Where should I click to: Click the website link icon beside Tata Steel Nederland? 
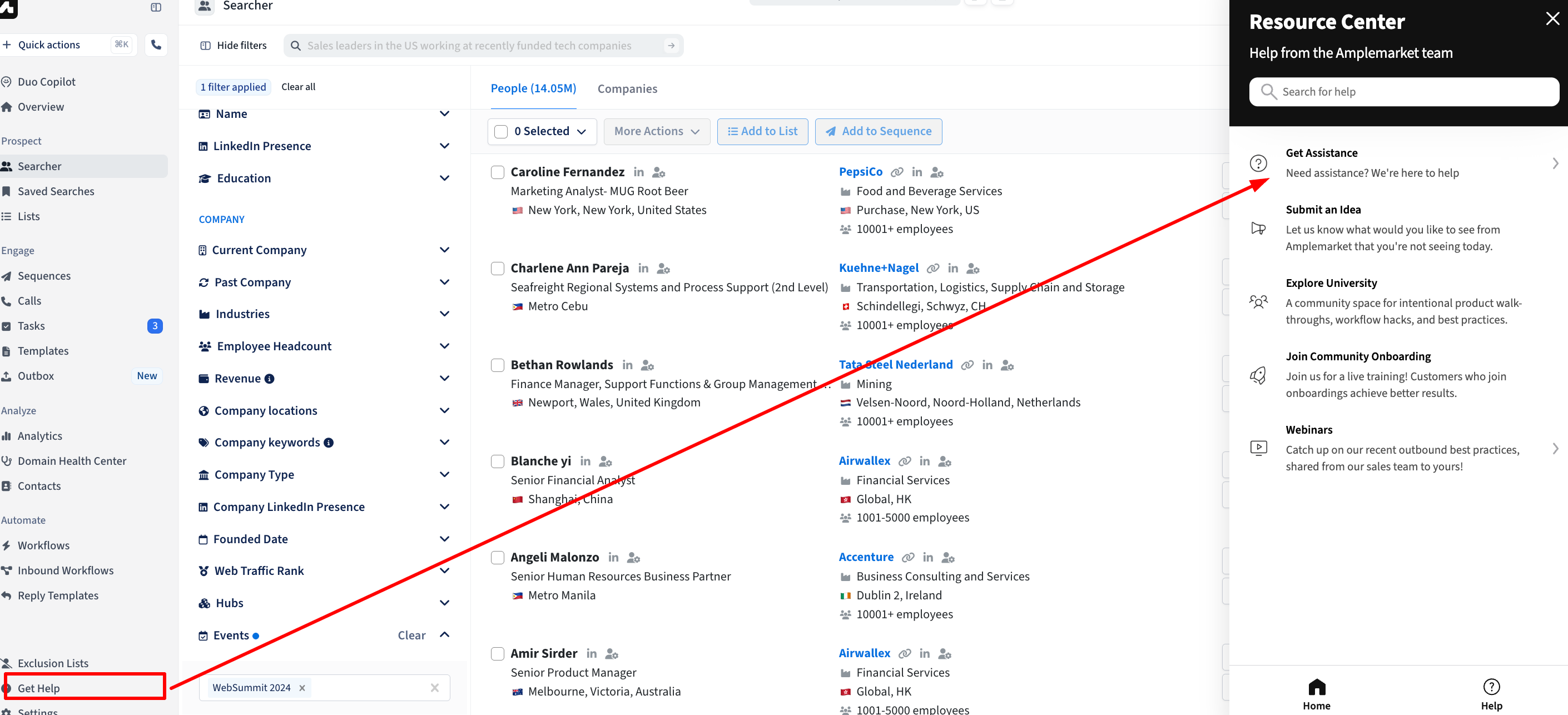(x=966, y=365)
